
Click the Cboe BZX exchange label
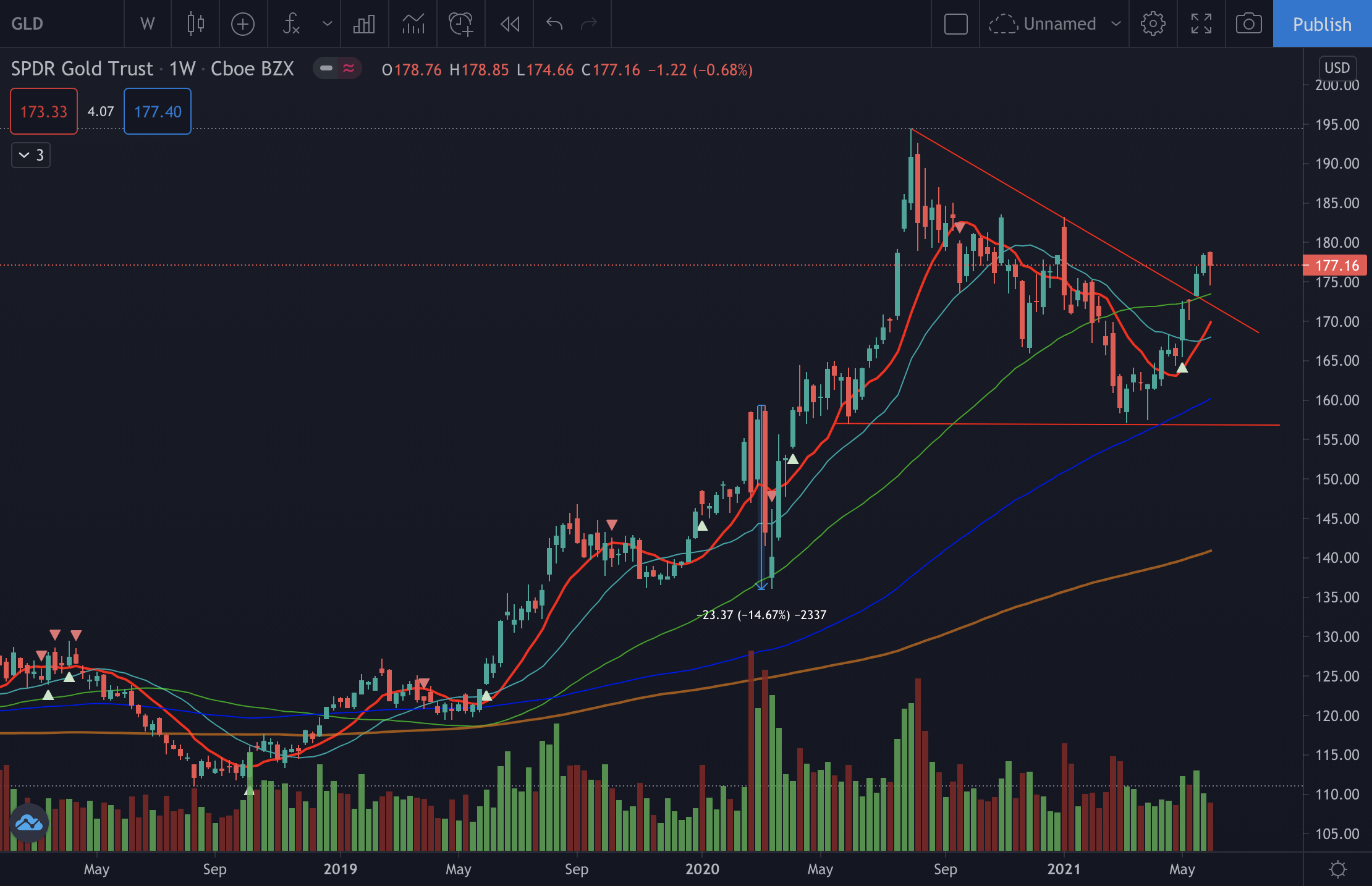(252, 69)
